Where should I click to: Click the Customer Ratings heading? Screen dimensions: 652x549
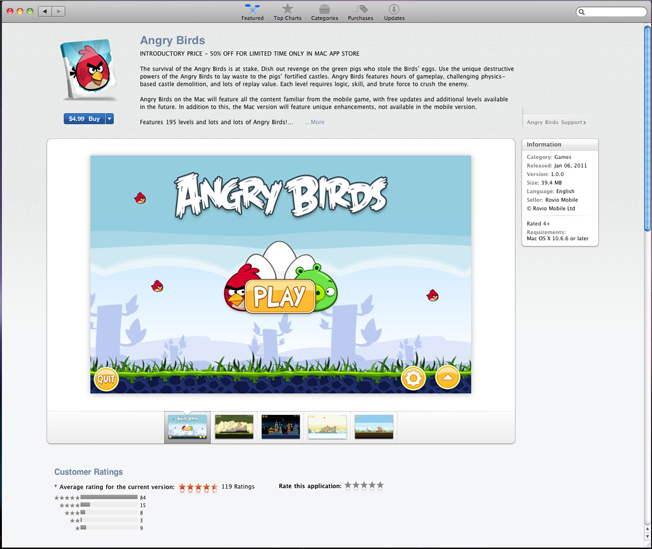pos(89,472)
